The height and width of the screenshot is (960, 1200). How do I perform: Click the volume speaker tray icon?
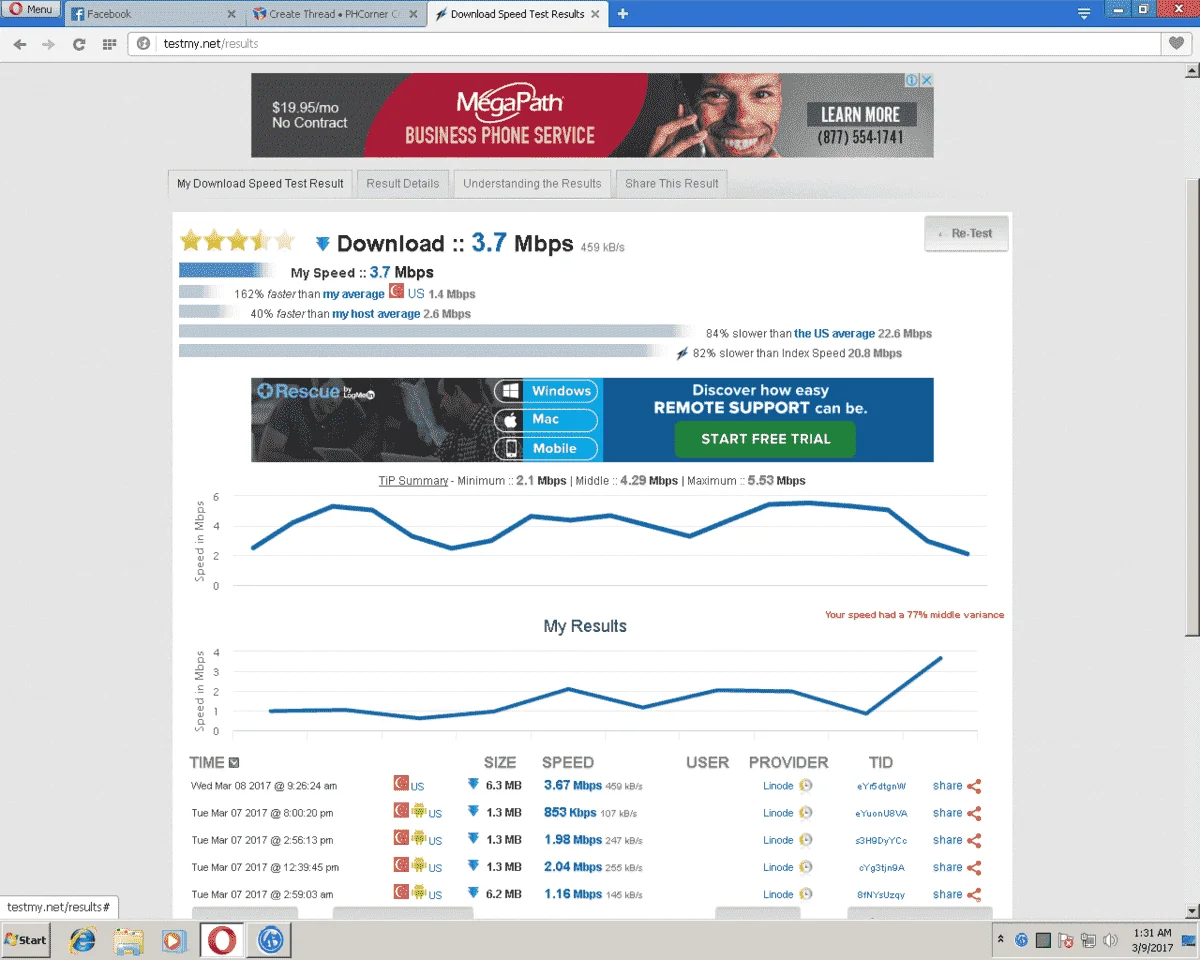(x=1110, y=940)
